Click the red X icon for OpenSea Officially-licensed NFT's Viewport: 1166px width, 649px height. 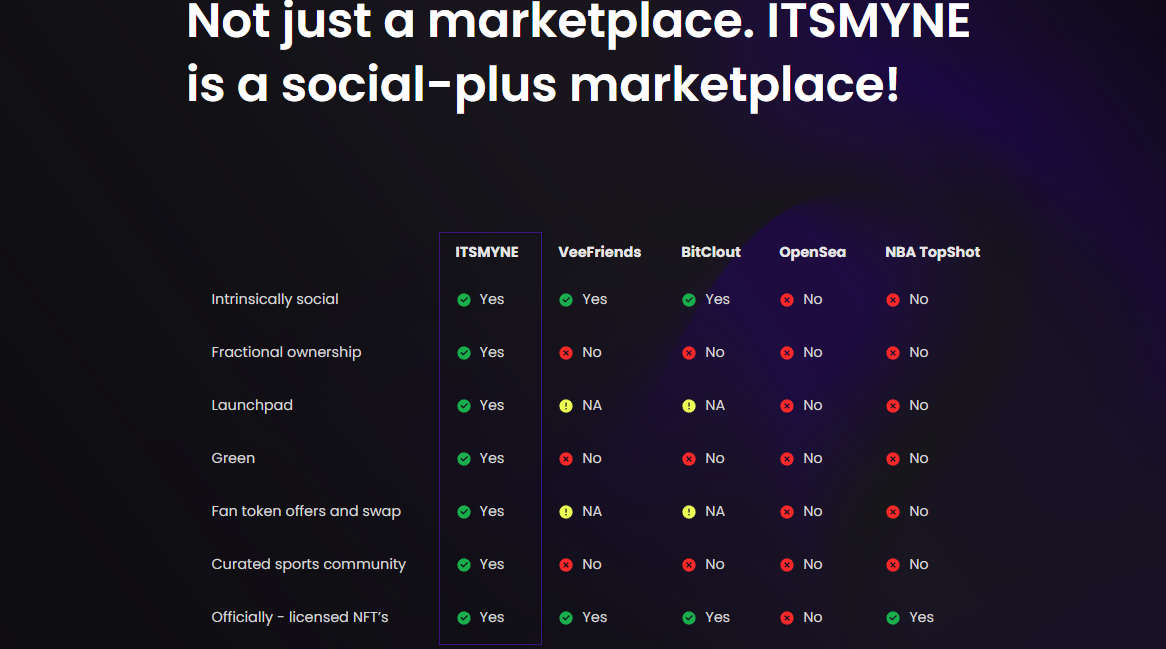[787, 618]
